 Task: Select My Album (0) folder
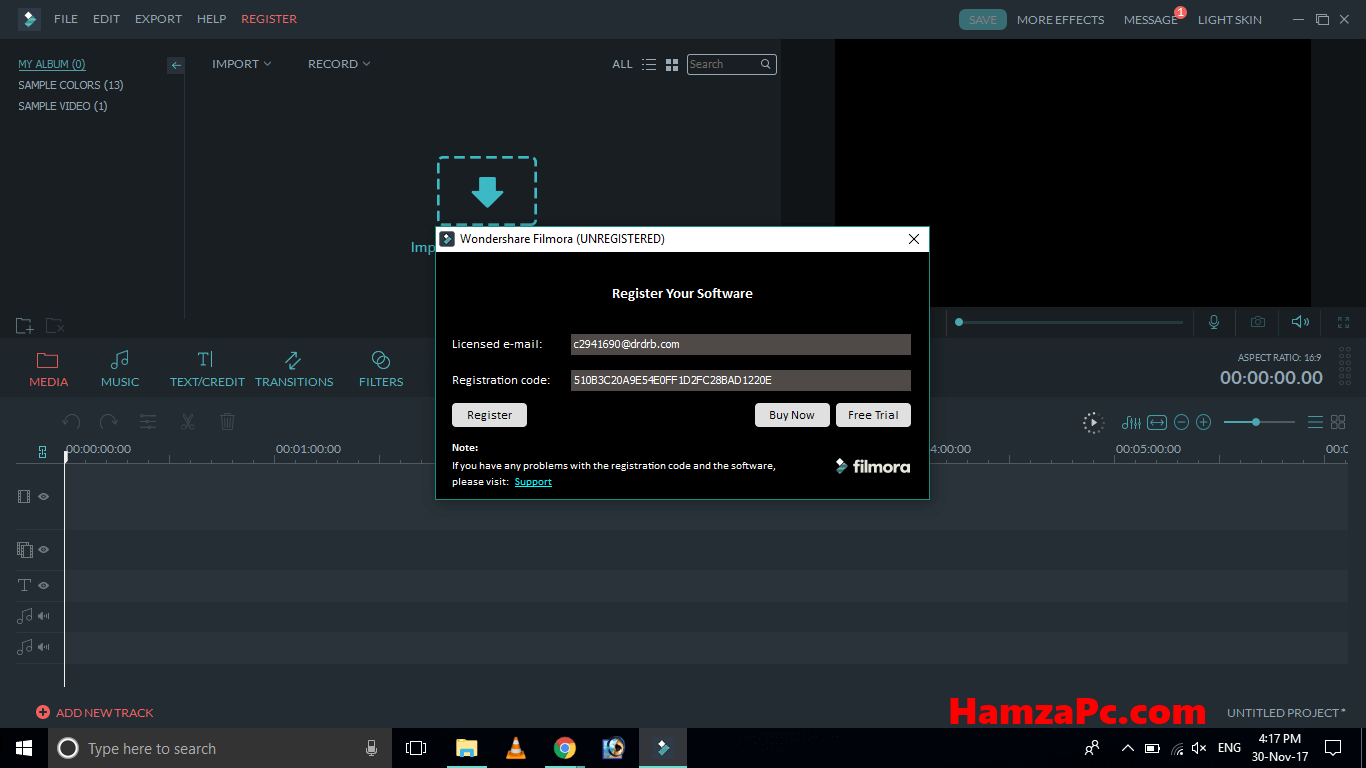(52, 64)
